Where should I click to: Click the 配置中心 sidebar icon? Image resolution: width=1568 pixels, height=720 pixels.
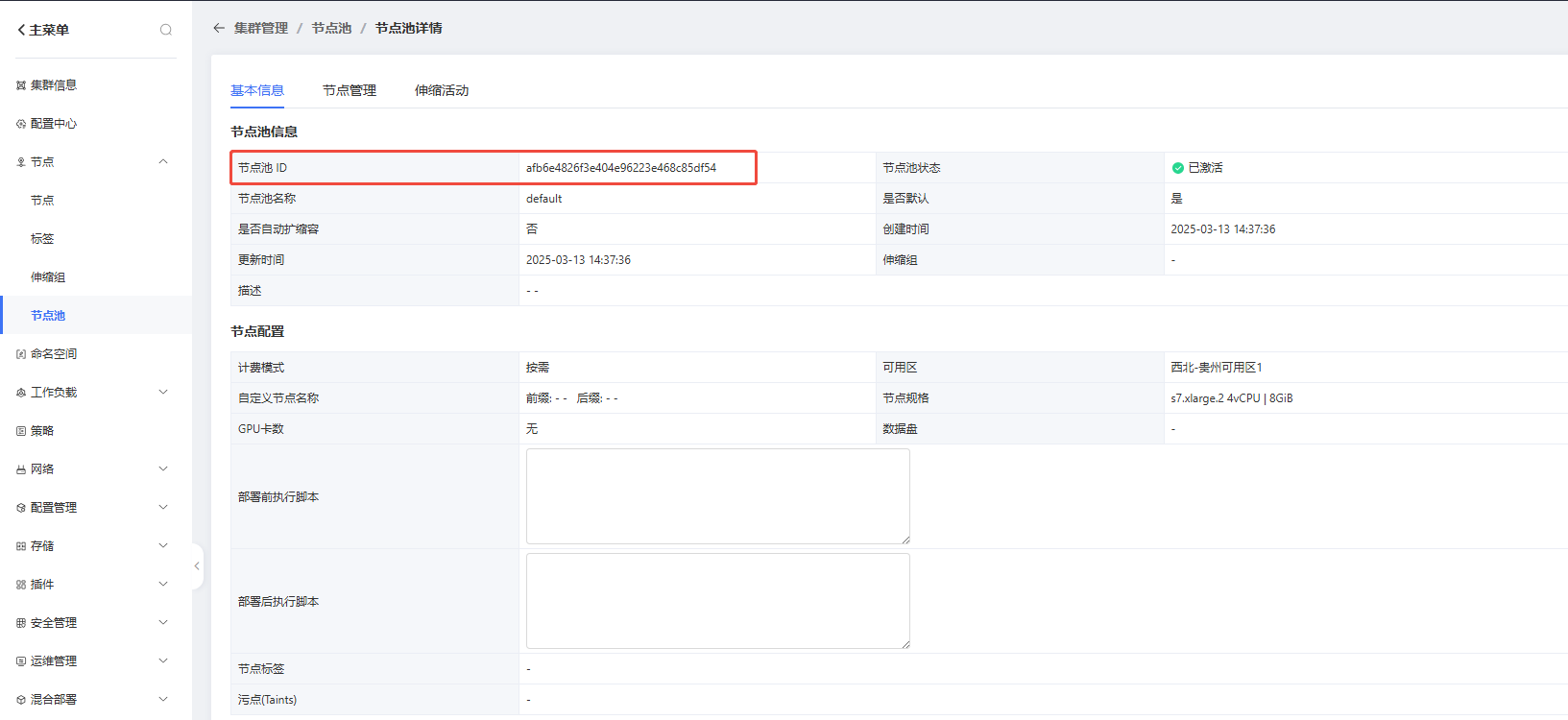point(21,124)
